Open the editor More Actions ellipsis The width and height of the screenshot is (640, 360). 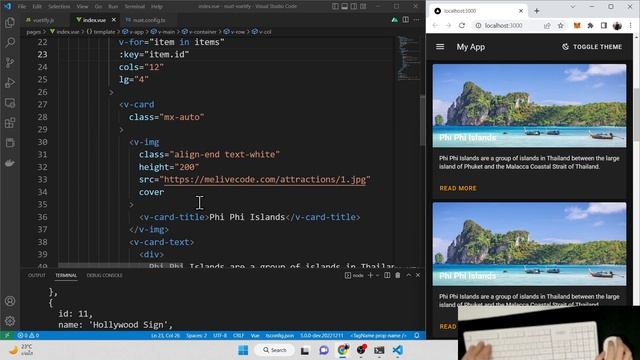coord(416,20)
